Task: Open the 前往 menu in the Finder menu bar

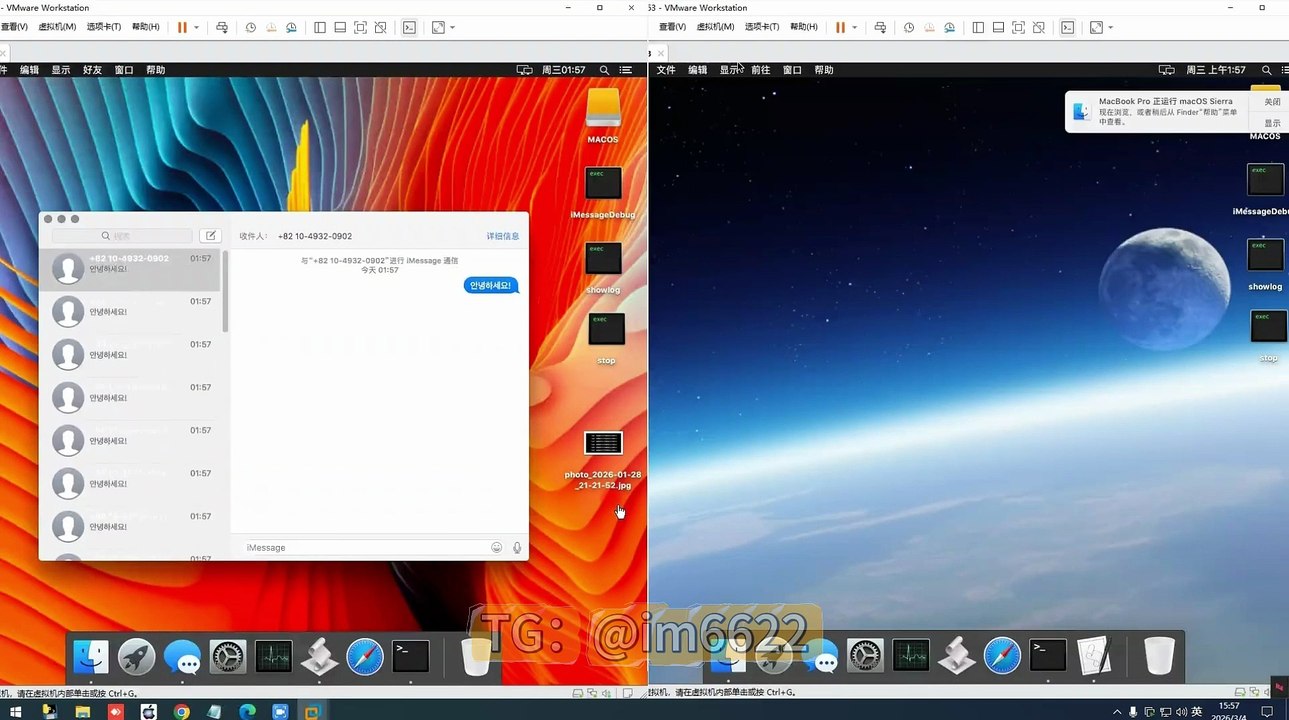Action: tap(761, 70)
